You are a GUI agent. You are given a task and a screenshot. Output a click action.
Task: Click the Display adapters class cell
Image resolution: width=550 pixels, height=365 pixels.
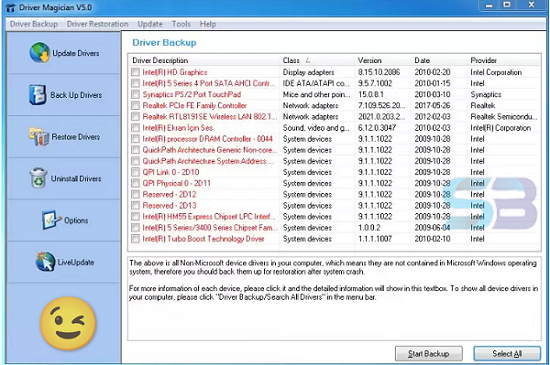point(308,72)
